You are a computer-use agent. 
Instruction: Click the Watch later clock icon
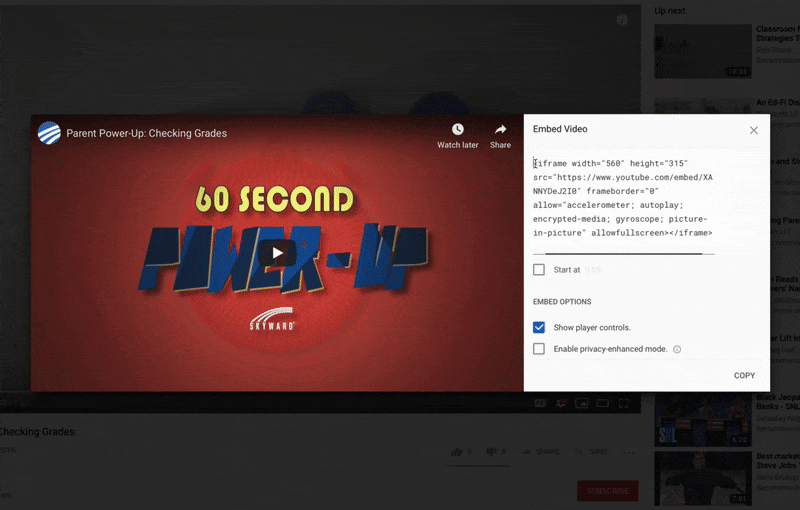(x=457, y=130)
